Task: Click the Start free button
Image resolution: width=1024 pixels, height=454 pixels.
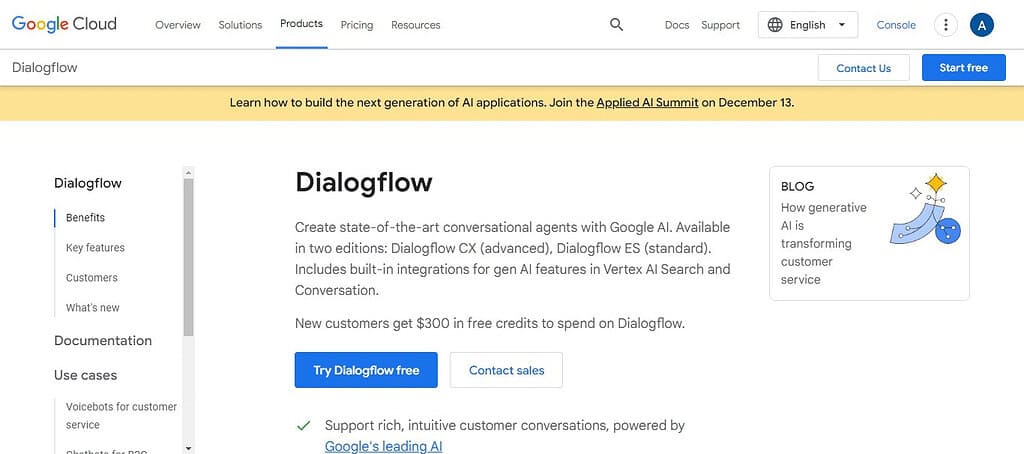Action: [963, 67]
